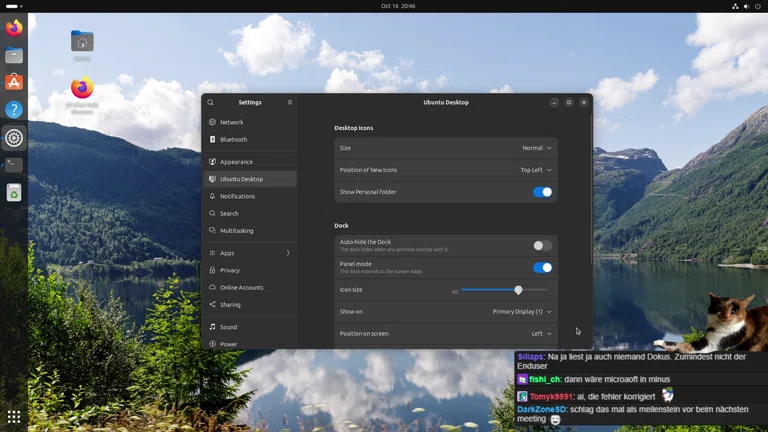
Task: Adjust the dock Icon size slider
Action: pyautogui.click(x=518, y=290)
